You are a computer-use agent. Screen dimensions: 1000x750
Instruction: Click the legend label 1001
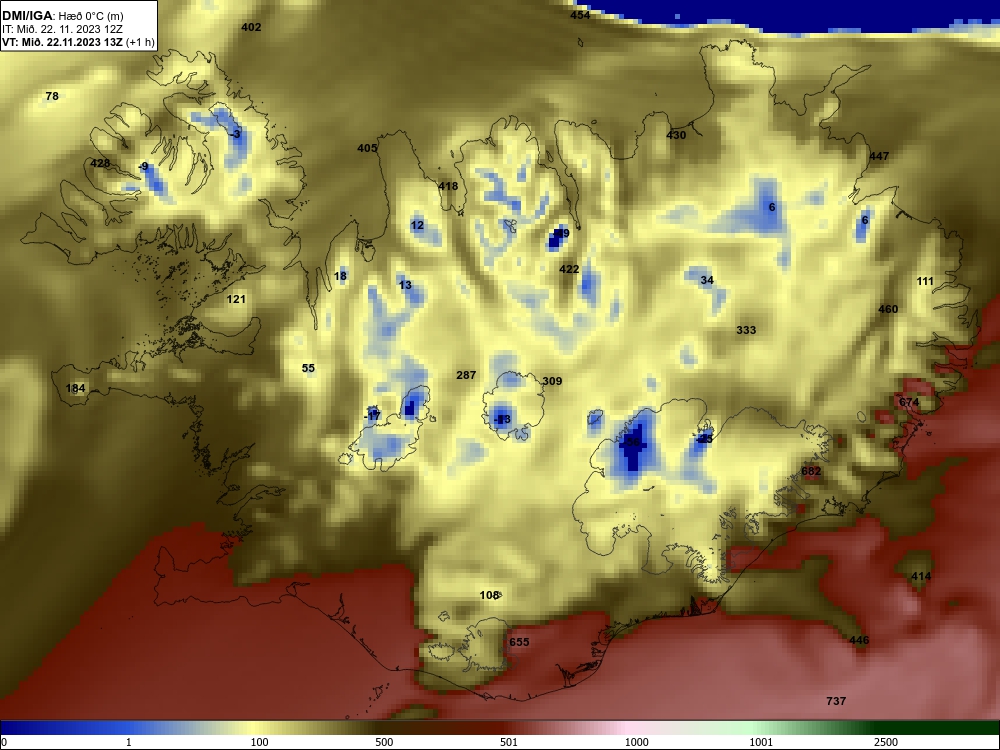(x=761, y=742)
